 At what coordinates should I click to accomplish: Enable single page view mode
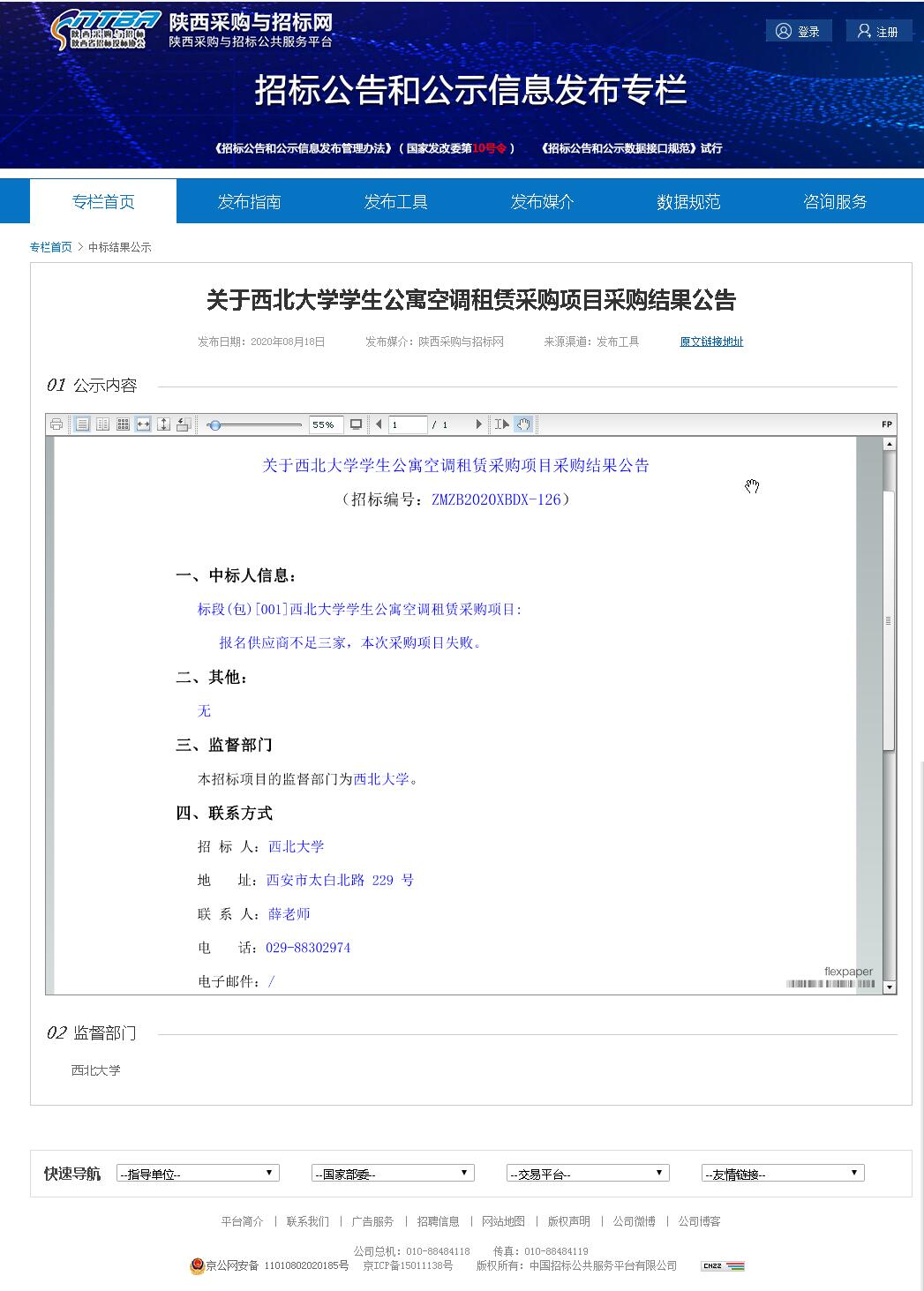click(82, 424)
